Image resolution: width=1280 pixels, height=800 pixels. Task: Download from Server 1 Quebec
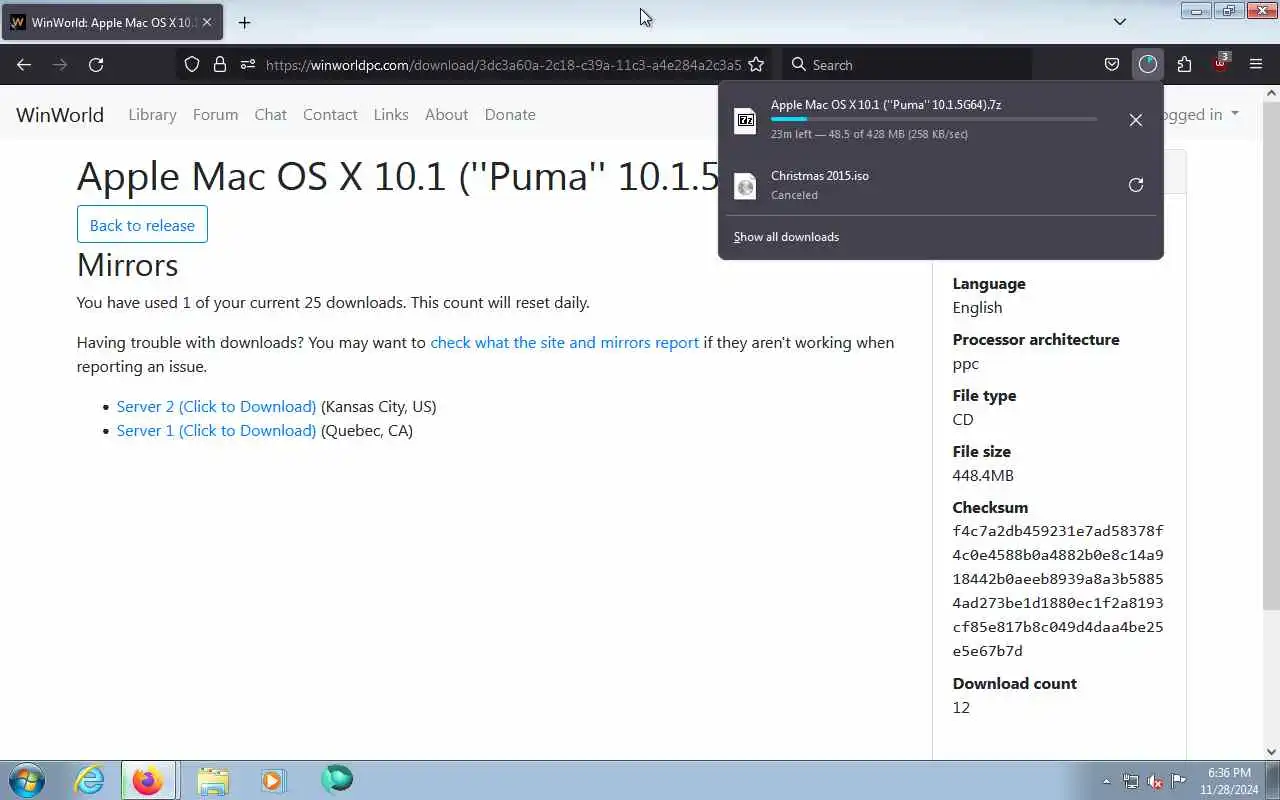coord(216,430)
